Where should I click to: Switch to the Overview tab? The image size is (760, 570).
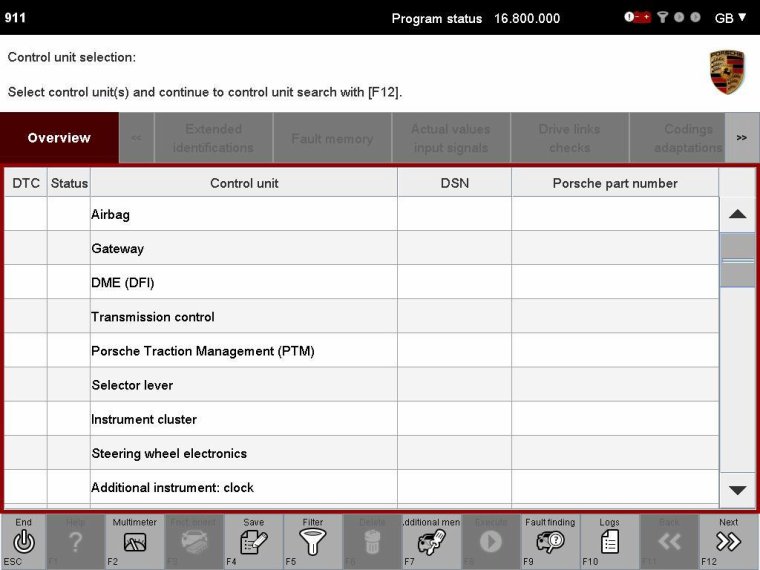point(59,138)
